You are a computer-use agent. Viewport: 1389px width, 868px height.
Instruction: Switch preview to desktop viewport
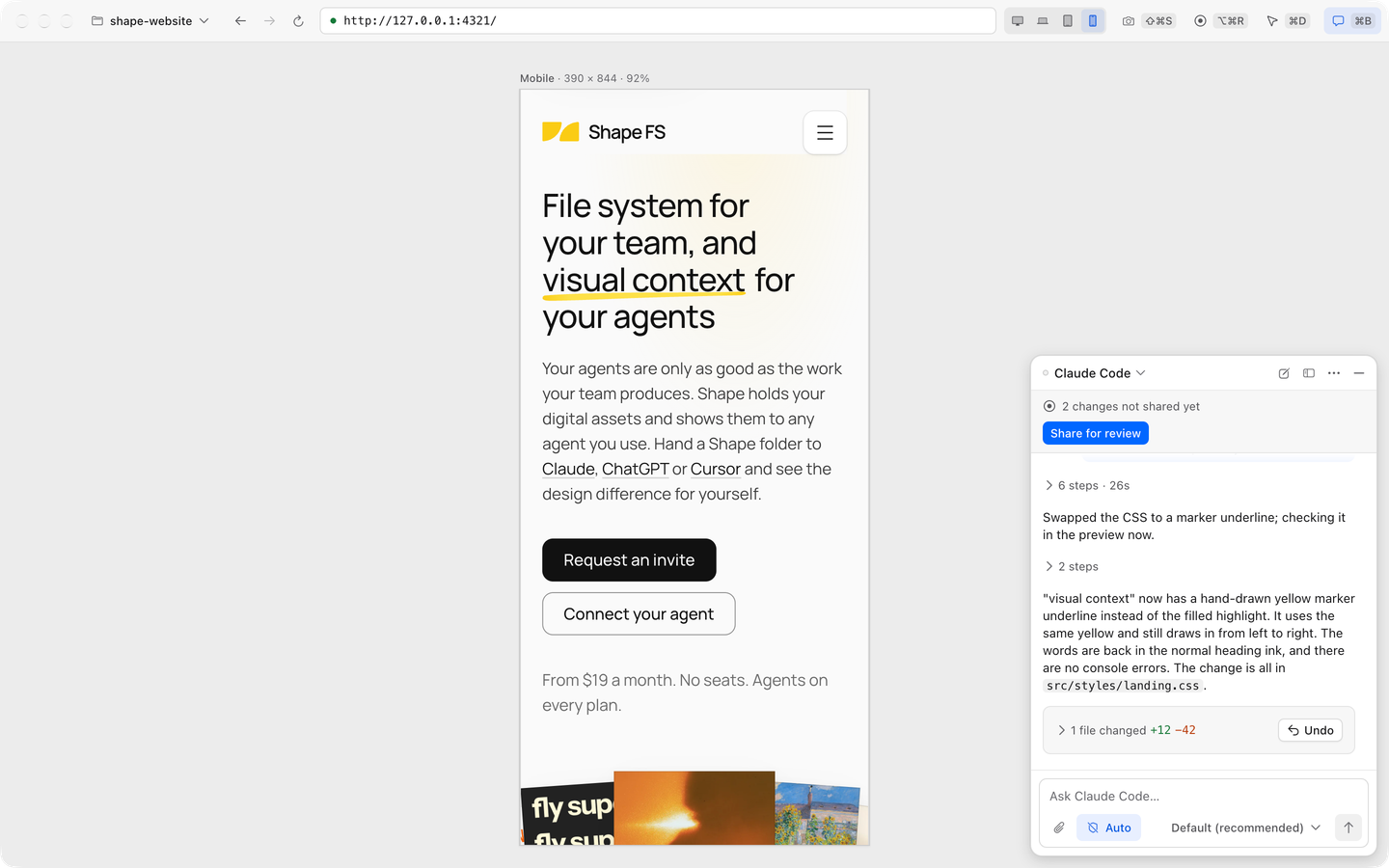click(x=1018, y=20)
